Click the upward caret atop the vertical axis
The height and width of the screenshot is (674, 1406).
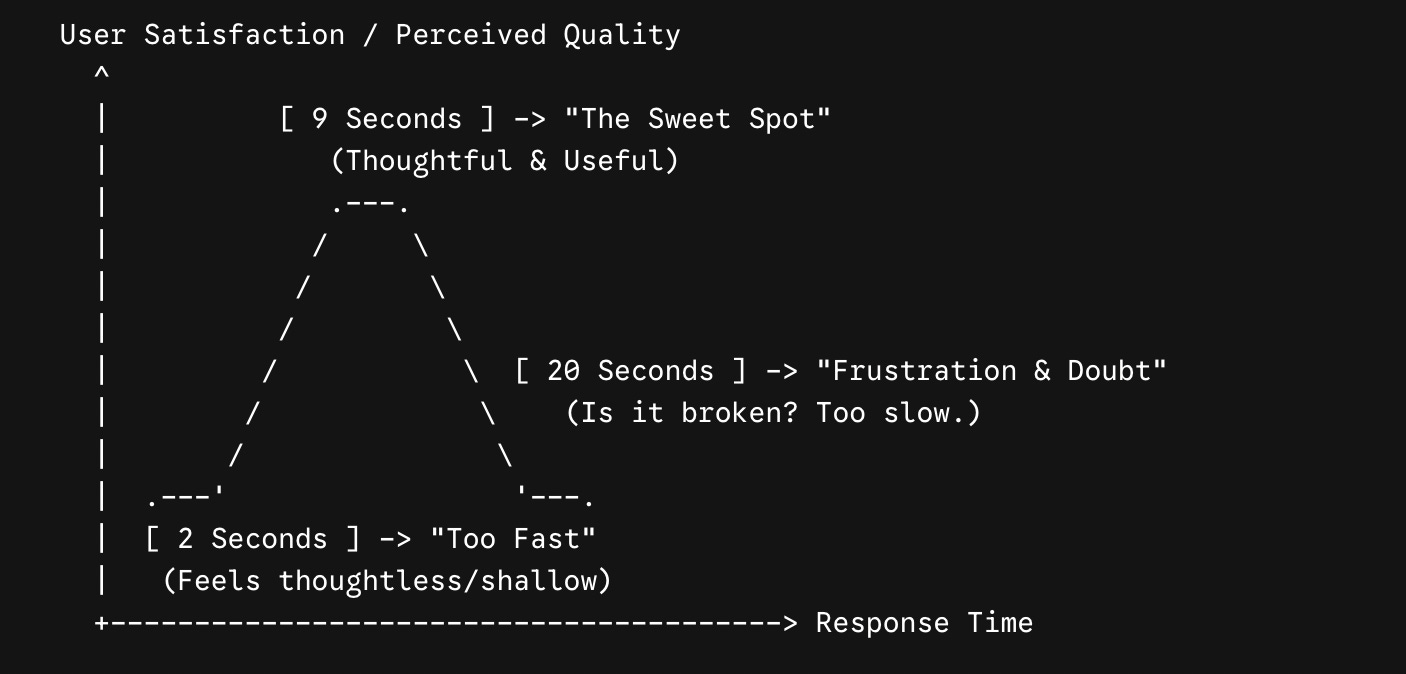coord(102,73)
